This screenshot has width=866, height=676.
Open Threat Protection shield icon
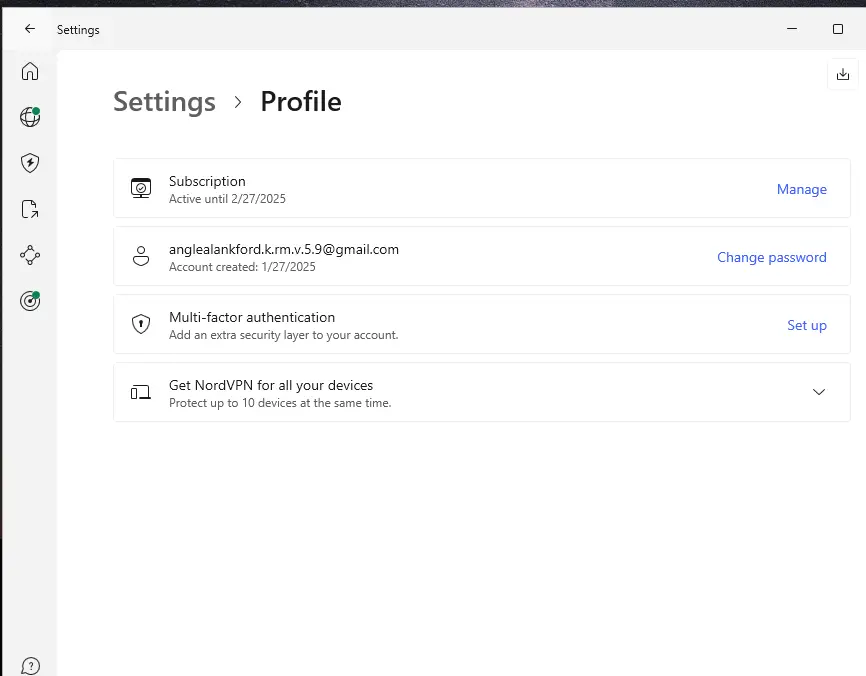click(x=30, y=163)
